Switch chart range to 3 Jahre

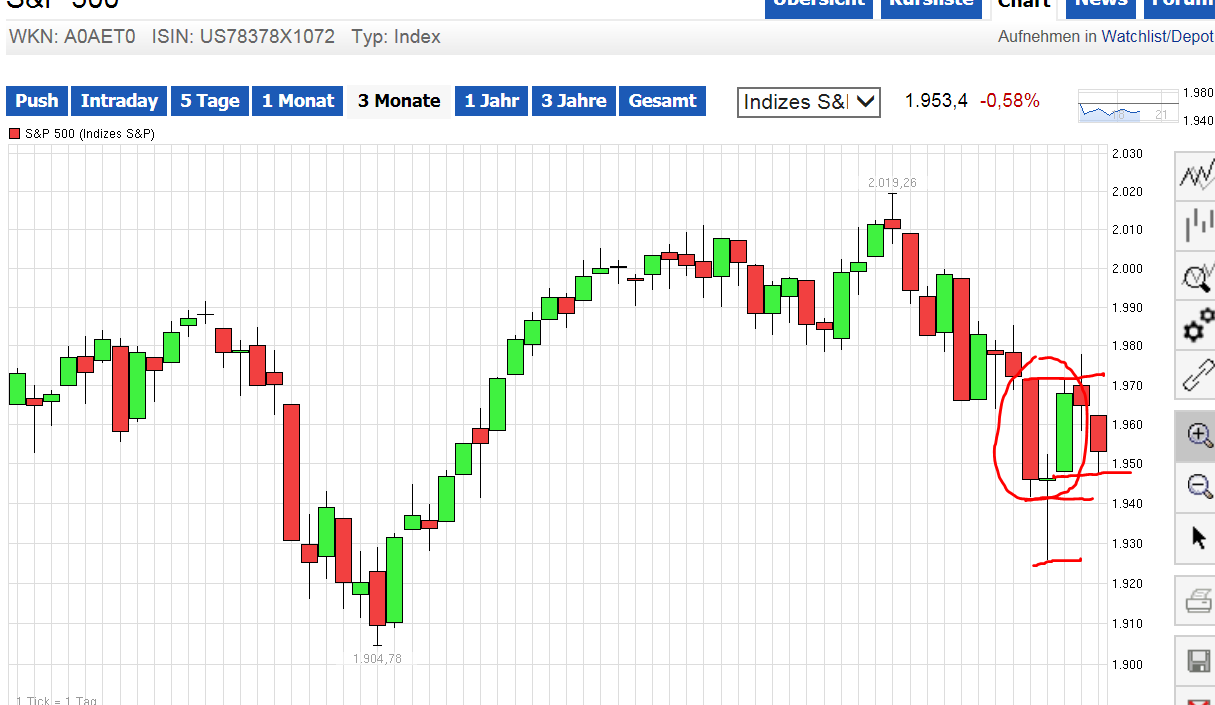point(574,101)
